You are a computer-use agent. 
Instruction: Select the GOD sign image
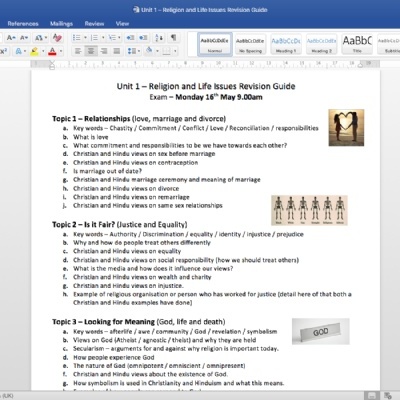click(321, 331)
